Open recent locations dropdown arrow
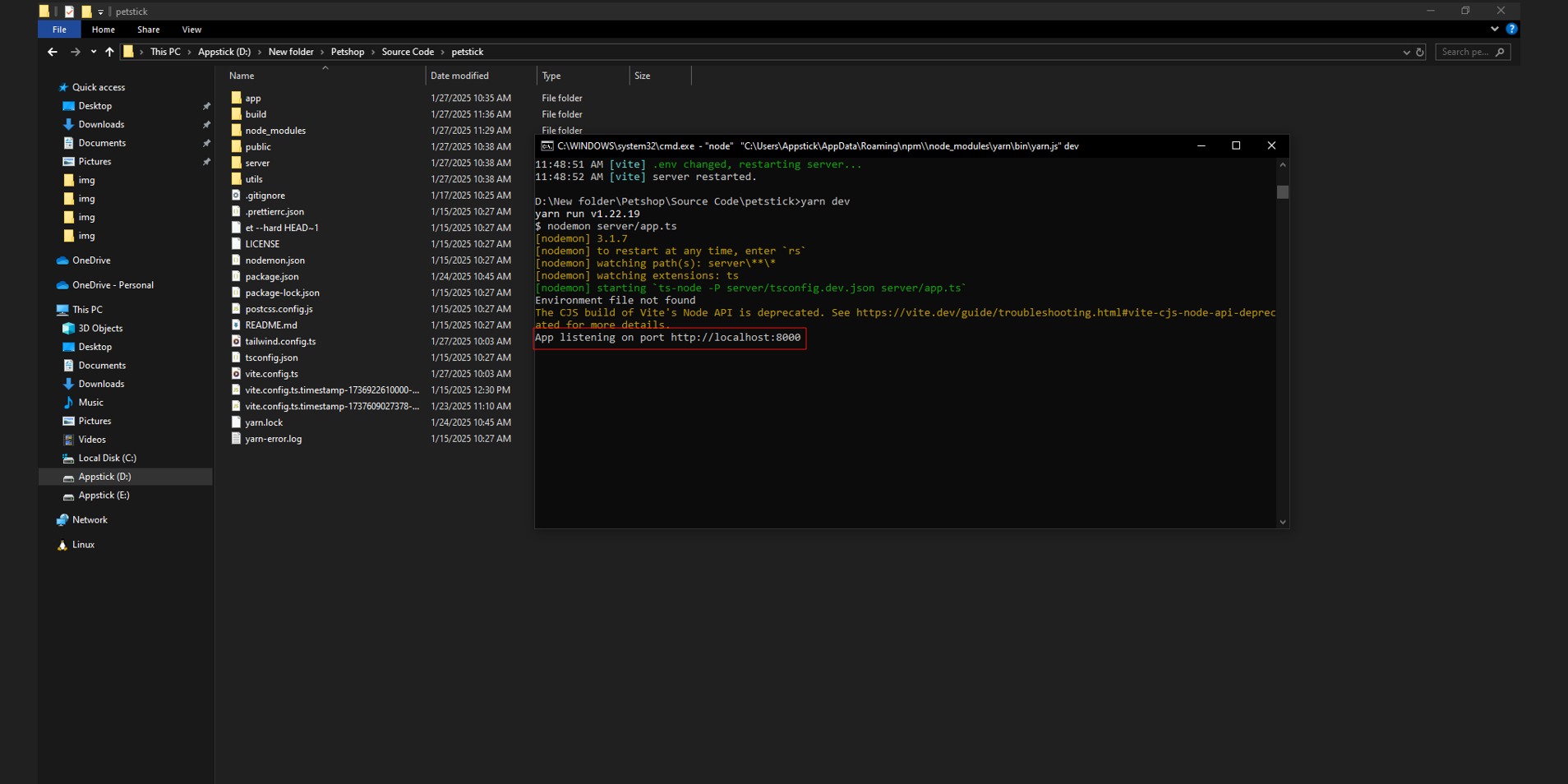The height and width of the screenshot is (784, 1568). [93, 52]
